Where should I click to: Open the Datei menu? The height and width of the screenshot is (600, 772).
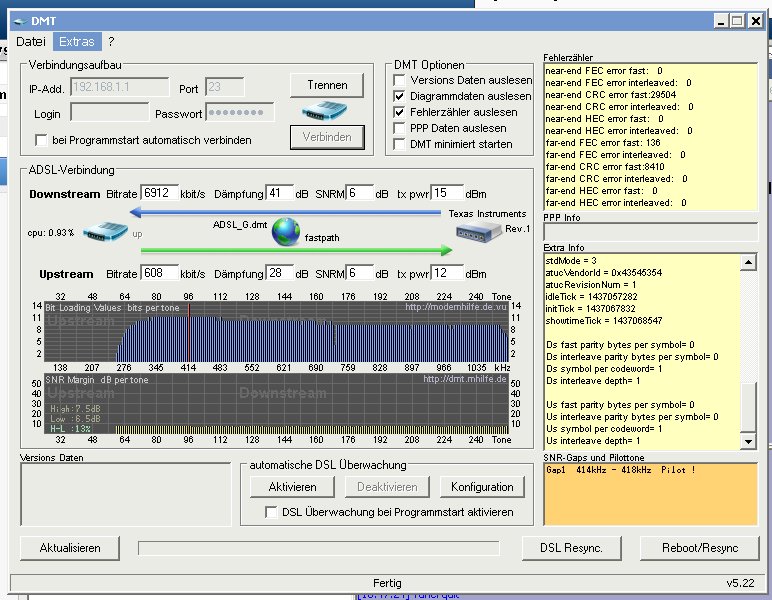[x=31, y=42]
